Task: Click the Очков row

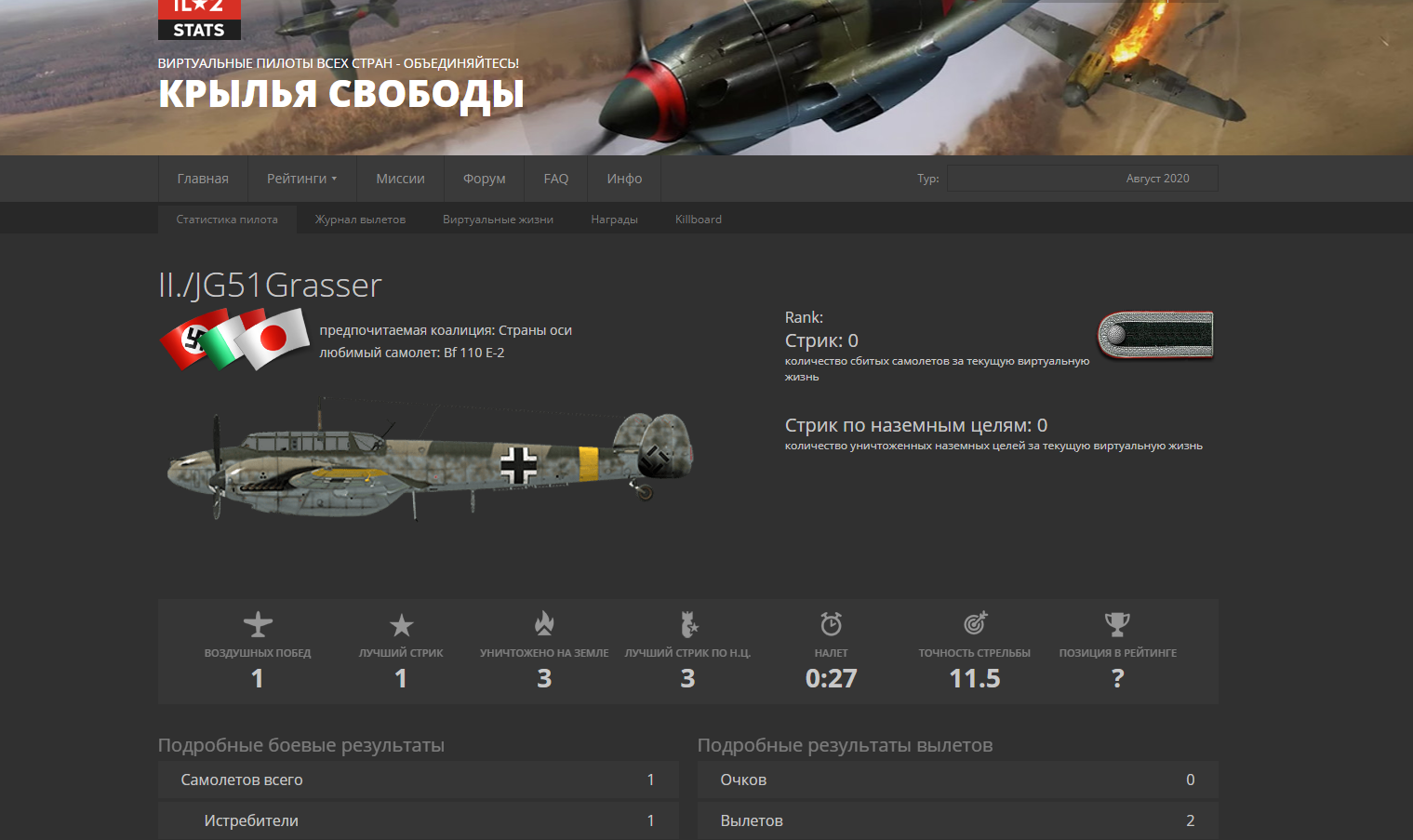Action: [958, 780]
